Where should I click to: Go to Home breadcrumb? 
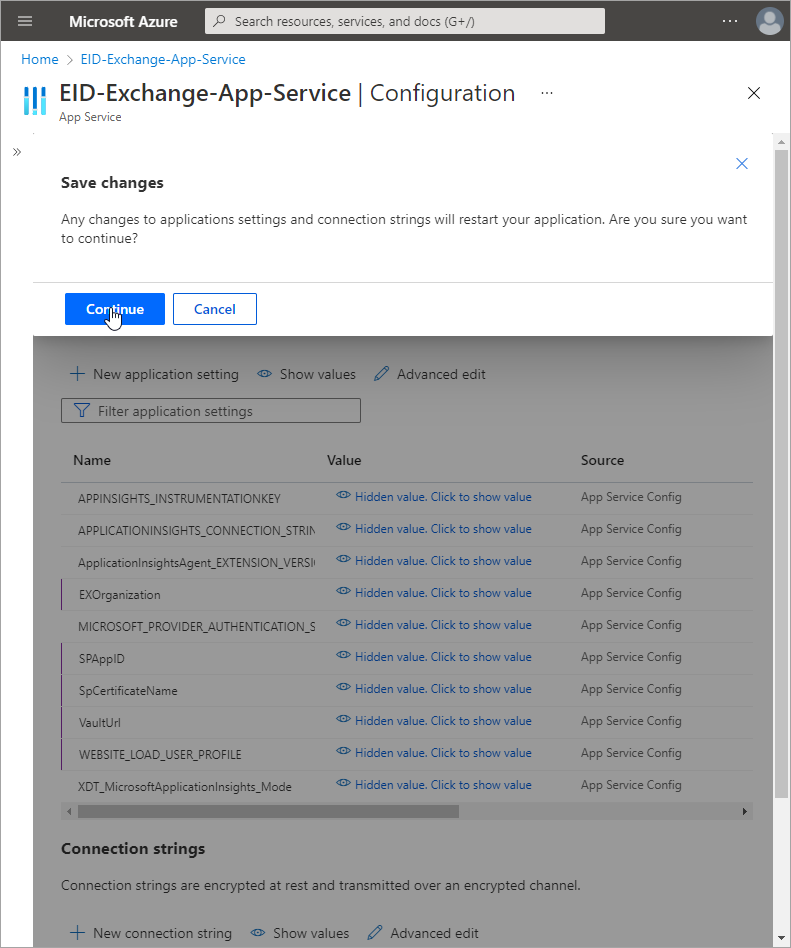(x=40, y=59)
